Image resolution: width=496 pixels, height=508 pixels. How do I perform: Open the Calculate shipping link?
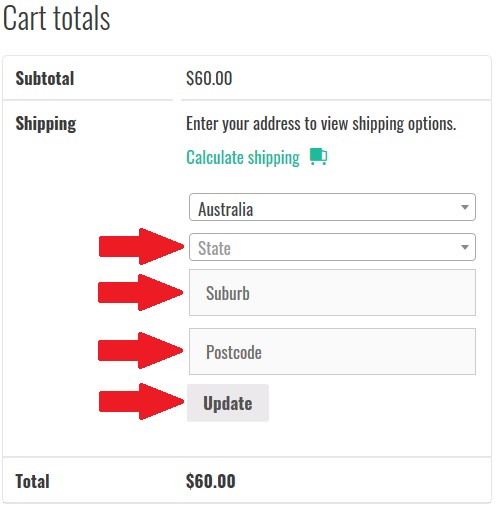[243, 157]
